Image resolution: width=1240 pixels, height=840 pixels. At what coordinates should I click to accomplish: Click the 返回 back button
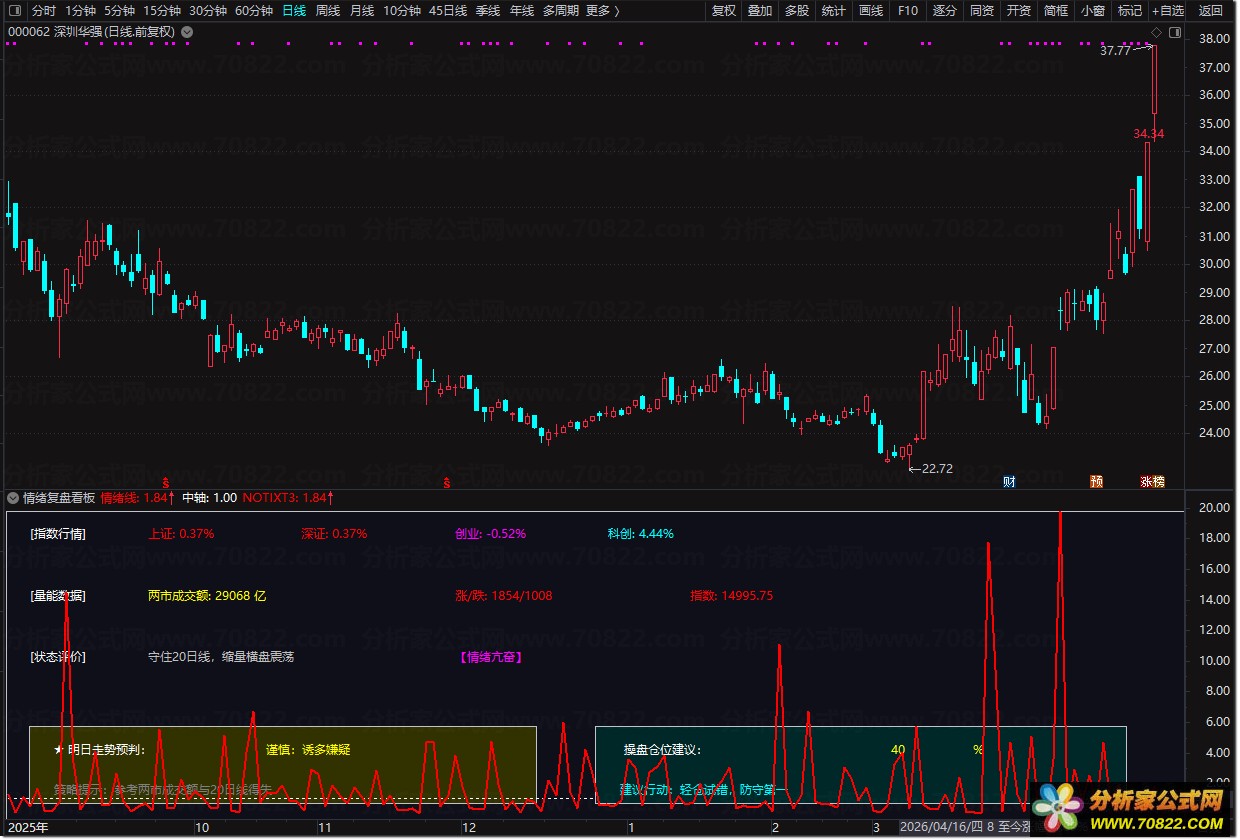coord(1211,11)
